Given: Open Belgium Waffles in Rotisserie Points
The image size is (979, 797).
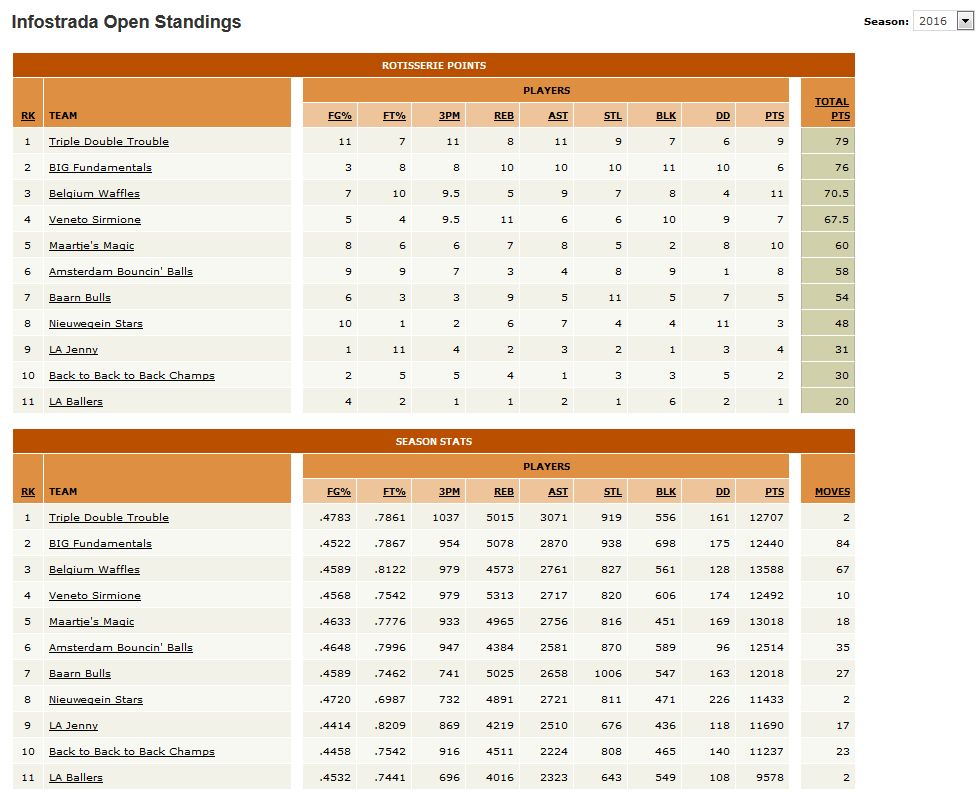Looking at the screenshot, I should click(94, 193).
